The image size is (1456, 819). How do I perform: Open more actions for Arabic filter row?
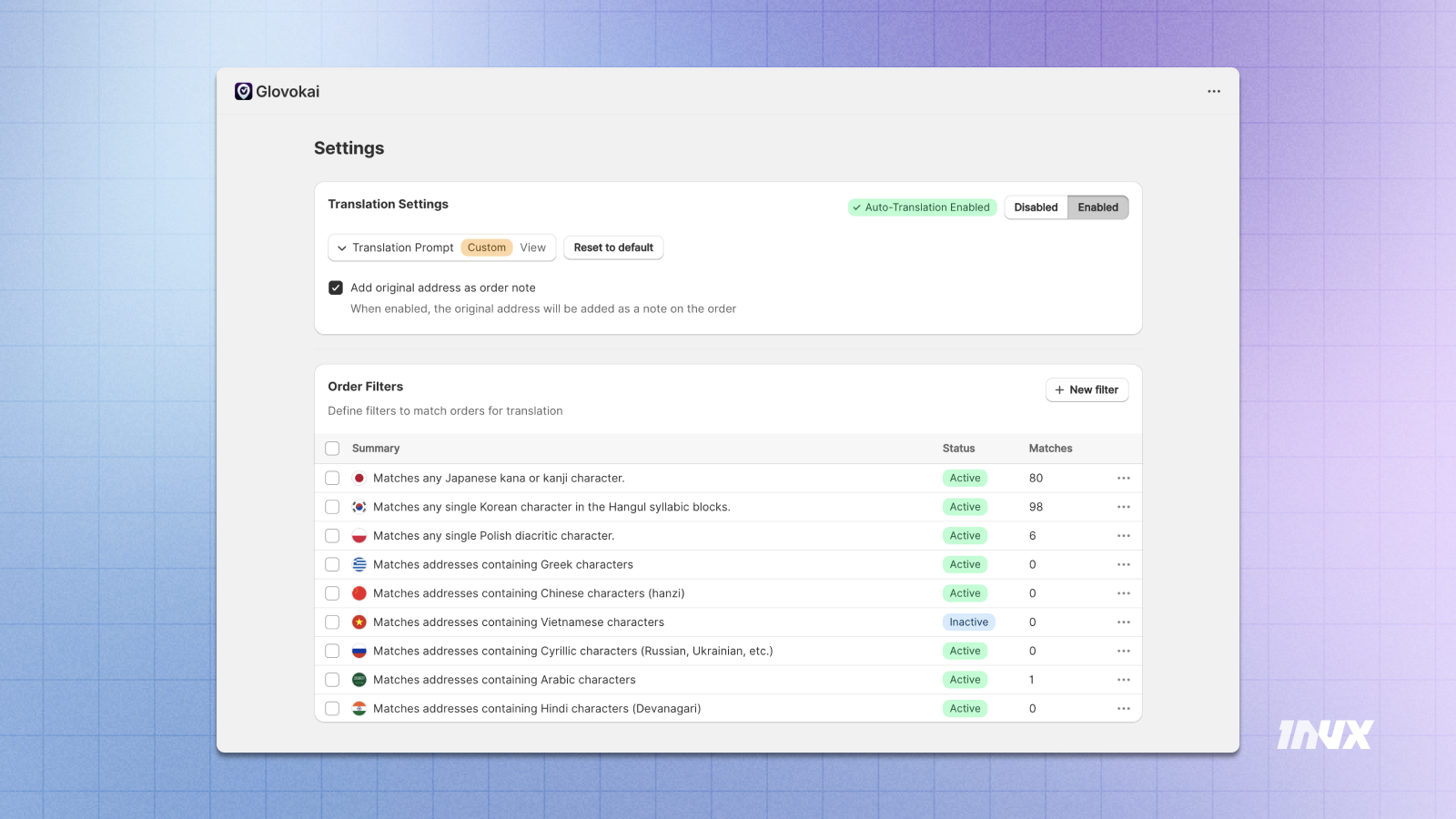coord(1124,680)
